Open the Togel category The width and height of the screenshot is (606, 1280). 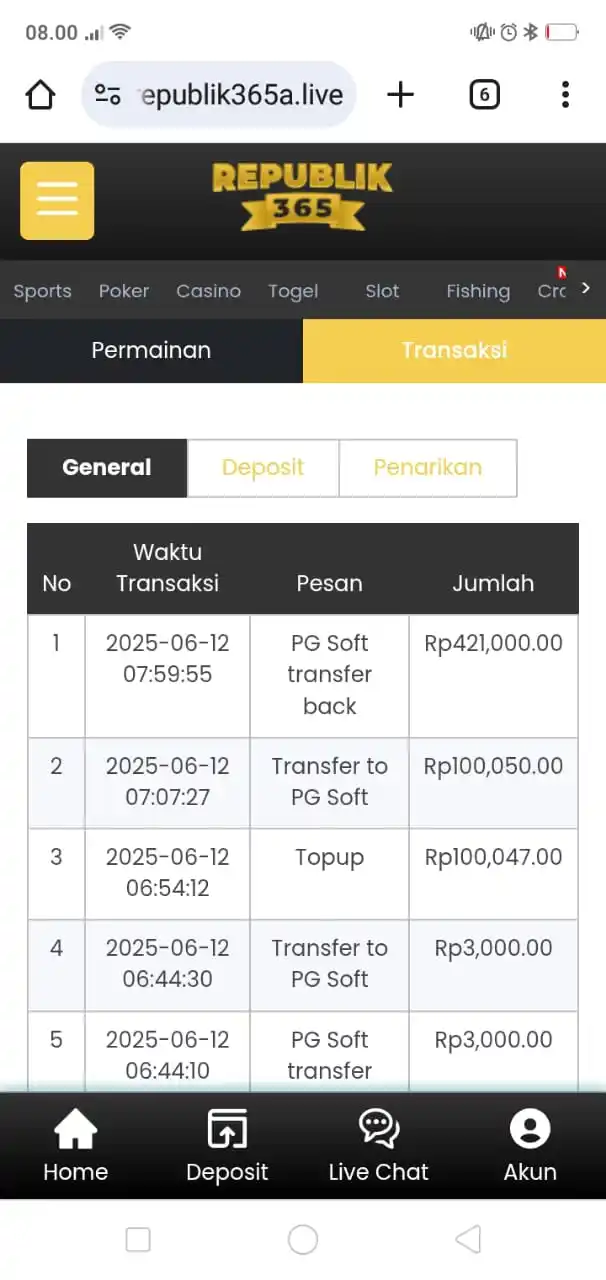pyautogui.click(x=293, y=291)
